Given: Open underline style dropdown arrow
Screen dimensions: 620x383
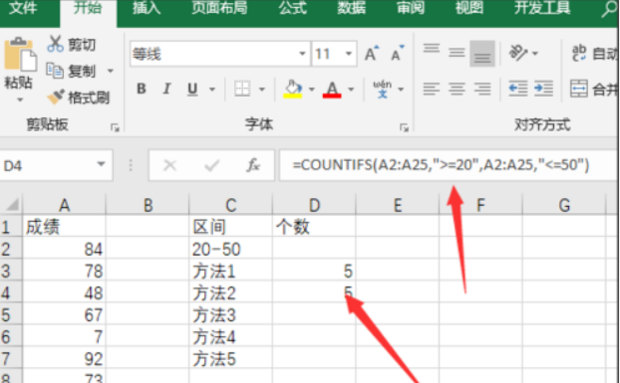Looking at the screenshot, I should point(212,89).
